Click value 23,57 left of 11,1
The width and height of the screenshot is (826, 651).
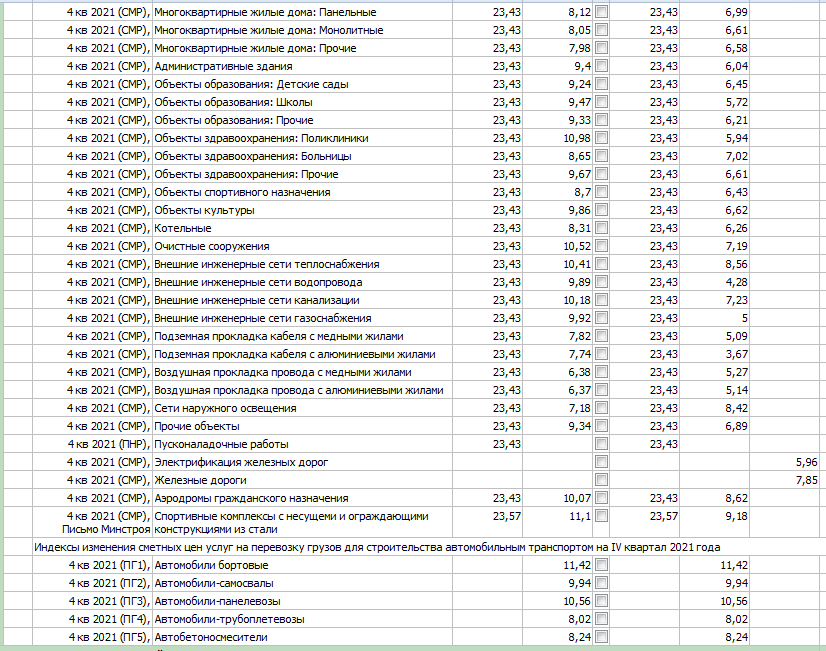click(x=507, y=516)
